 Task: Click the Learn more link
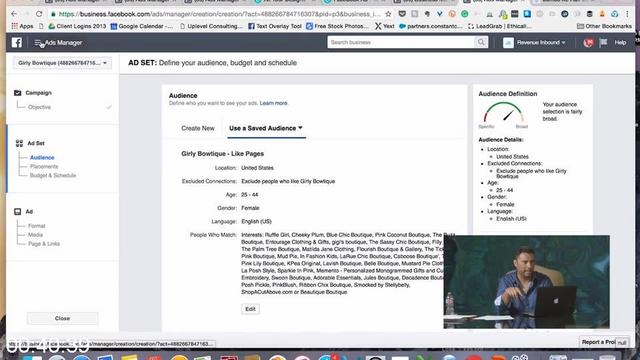[273, 103]
